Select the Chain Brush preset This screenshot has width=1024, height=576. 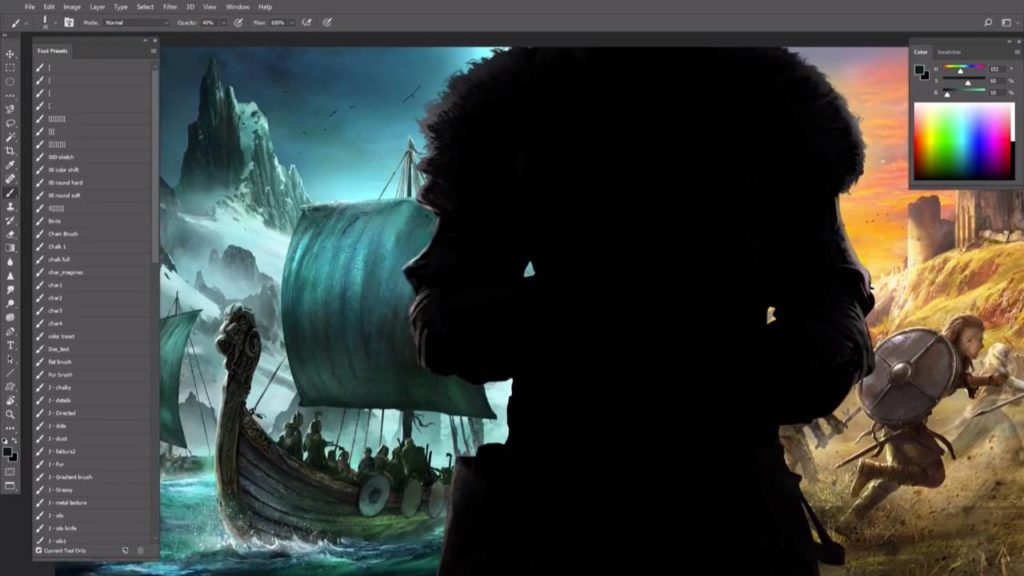tap(60, 233)
